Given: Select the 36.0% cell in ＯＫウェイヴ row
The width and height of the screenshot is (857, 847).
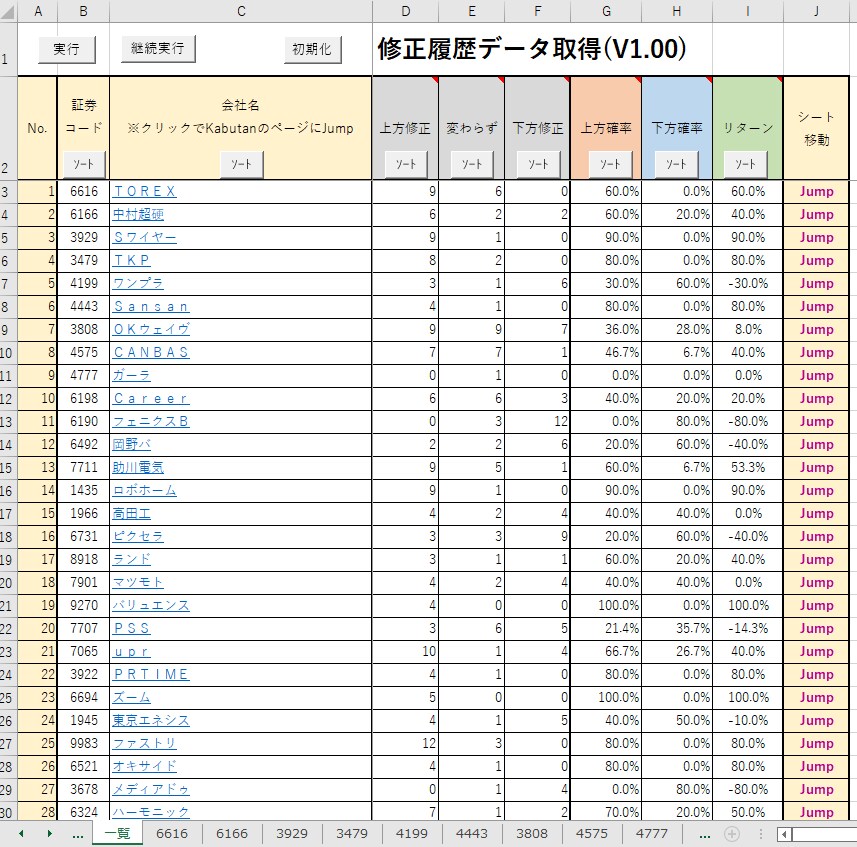Looking at the screenshot, I should tap(606, 329).
